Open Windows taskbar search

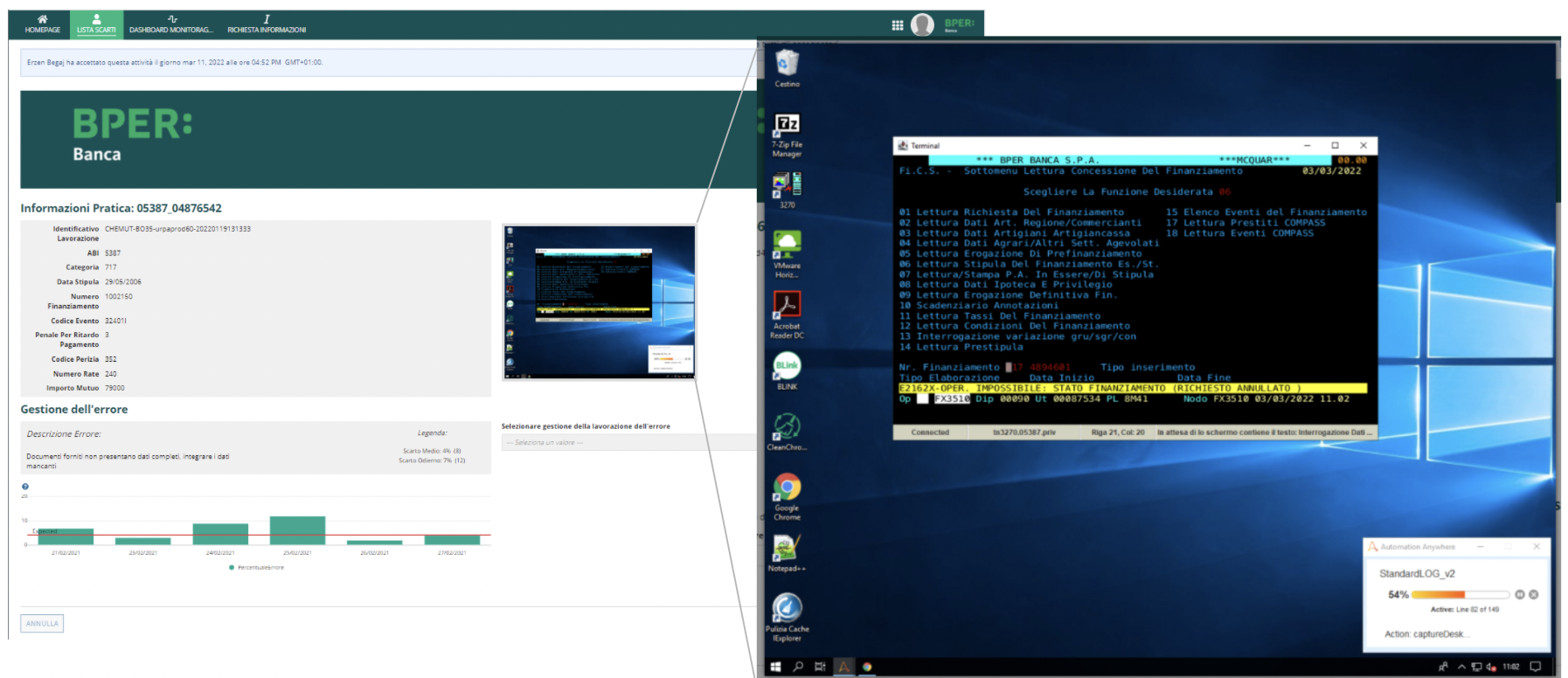798,667
